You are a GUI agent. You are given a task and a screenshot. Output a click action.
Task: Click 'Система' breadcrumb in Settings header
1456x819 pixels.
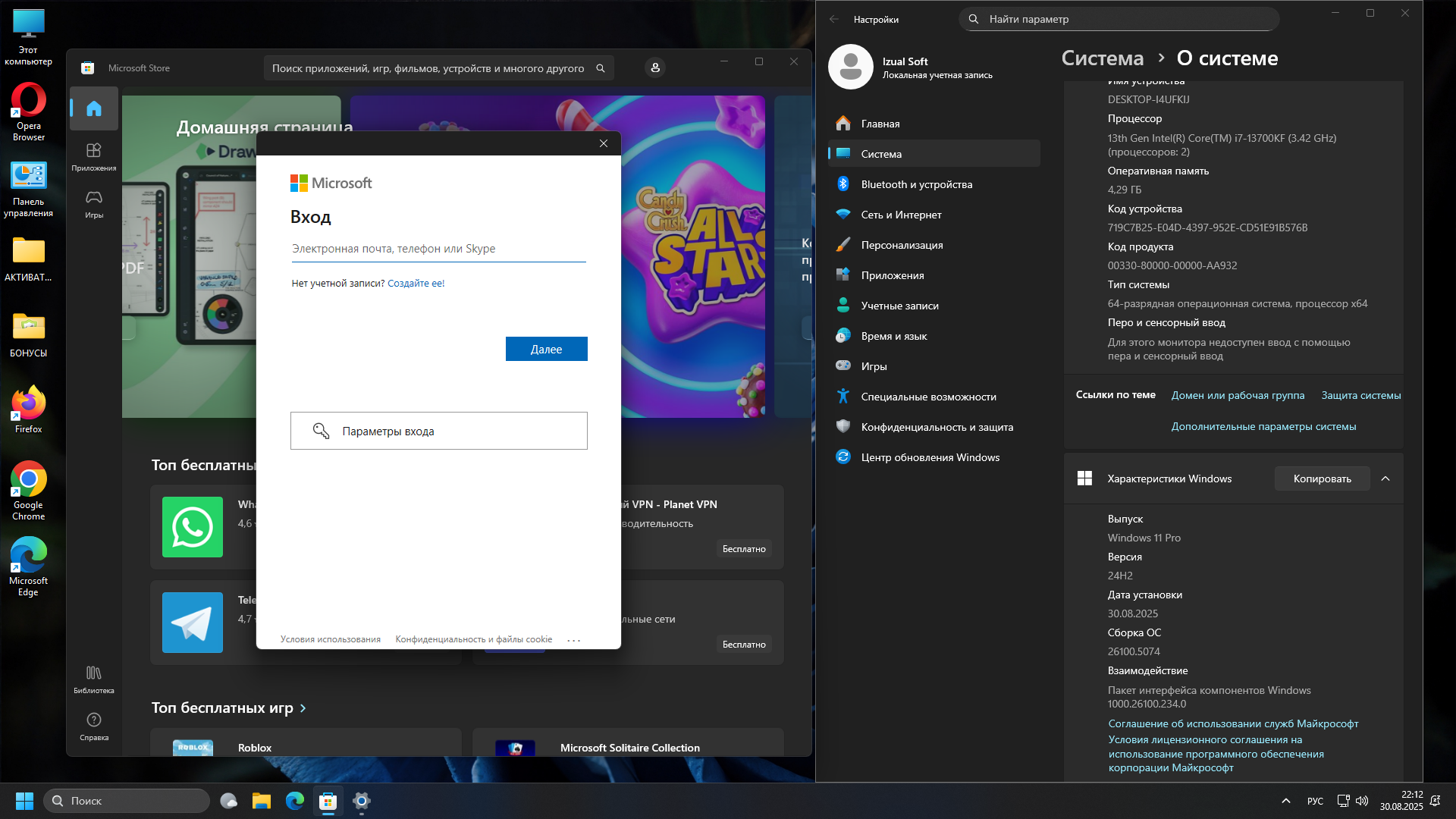1102,58
